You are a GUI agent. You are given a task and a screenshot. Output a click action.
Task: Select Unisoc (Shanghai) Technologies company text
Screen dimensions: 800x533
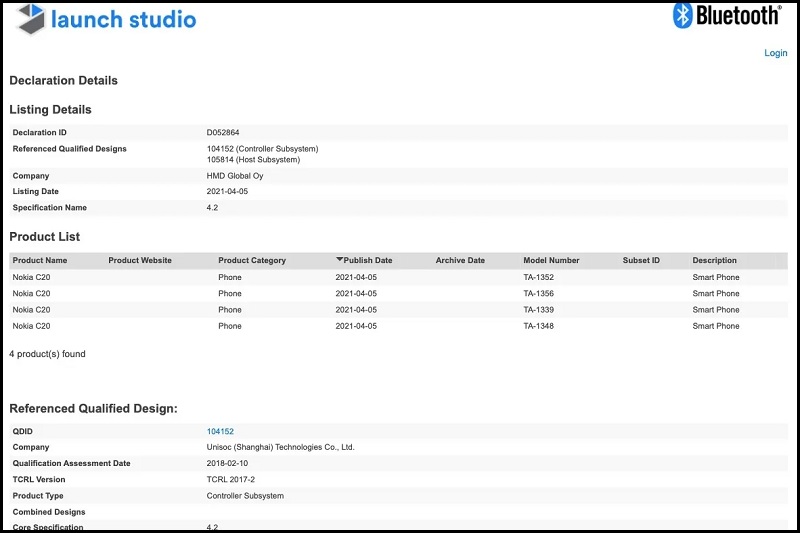click(x=281, y=447)
